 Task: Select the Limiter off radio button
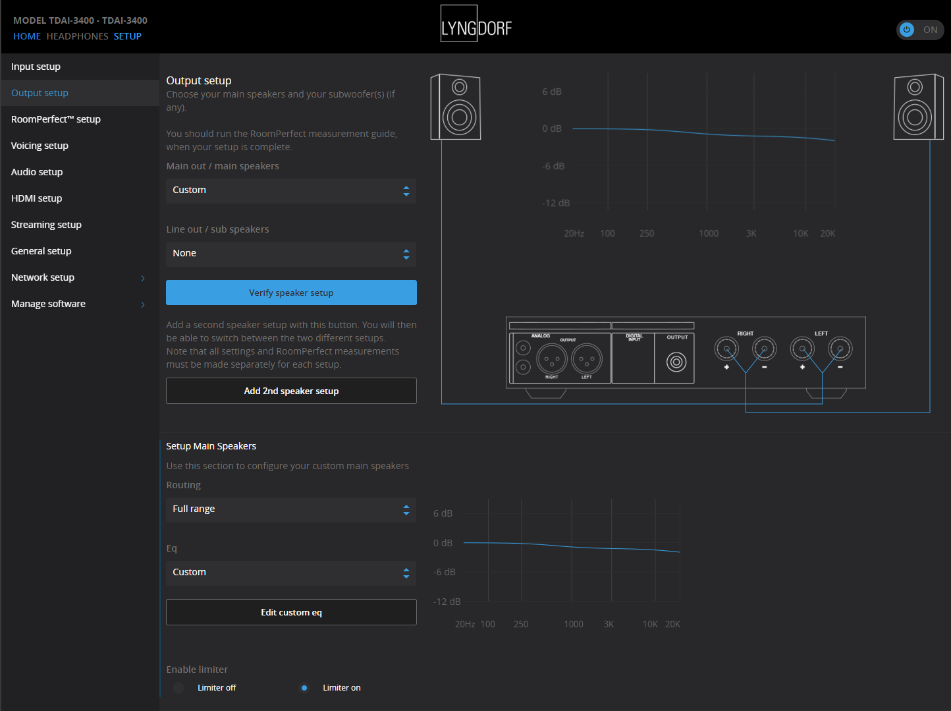point(178,688)
